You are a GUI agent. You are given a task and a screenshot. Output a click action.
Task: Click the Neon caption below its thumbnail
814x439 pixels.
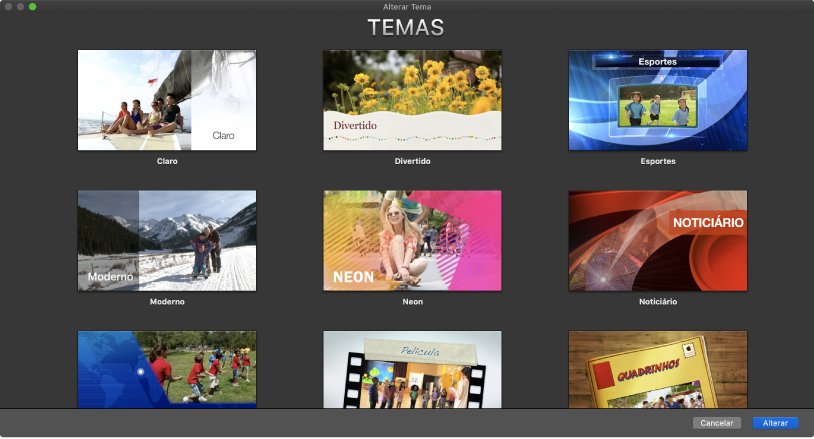pyautogui.click(x=412, y=301)
